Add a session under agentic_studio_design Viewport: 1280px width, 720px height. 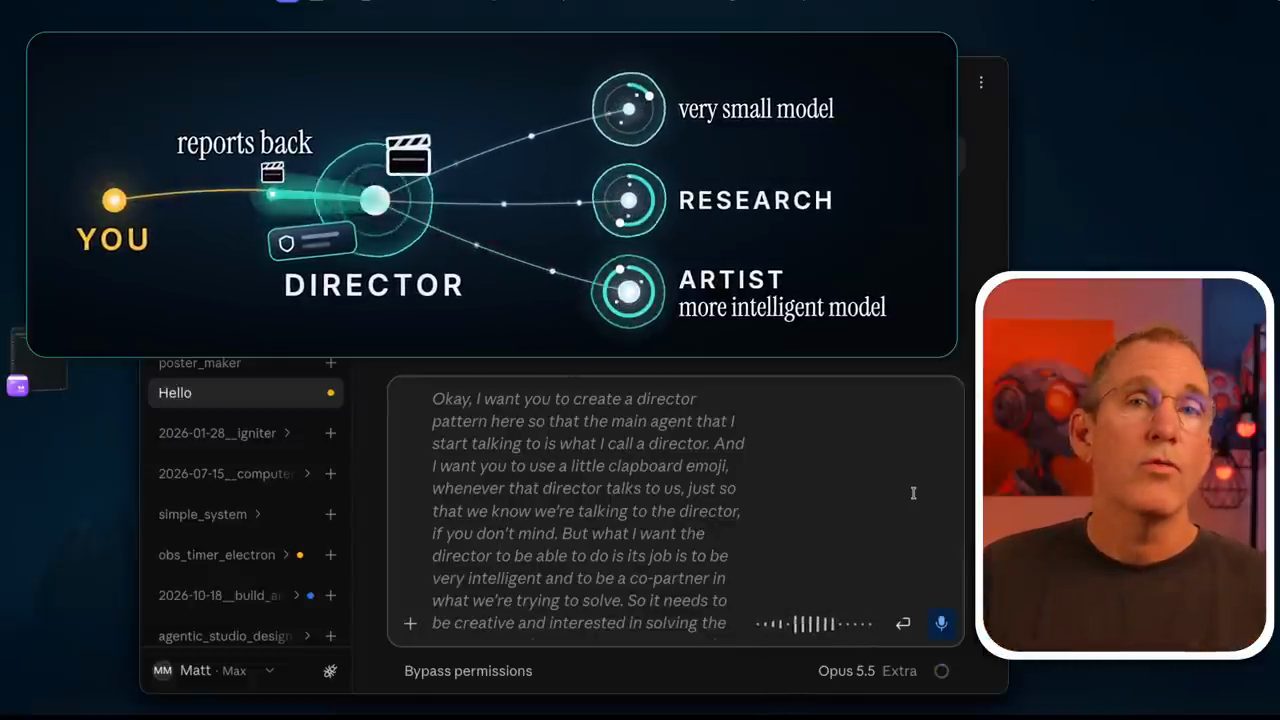(331, 636)
